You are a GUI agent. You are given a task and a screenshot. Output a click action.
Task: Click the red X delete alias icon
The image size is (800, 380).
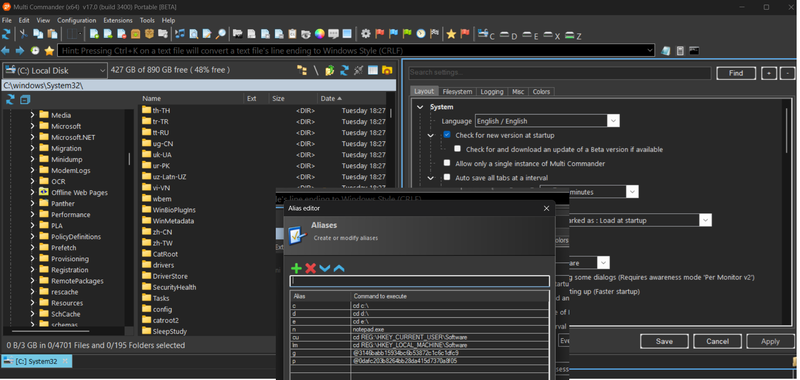310,268
